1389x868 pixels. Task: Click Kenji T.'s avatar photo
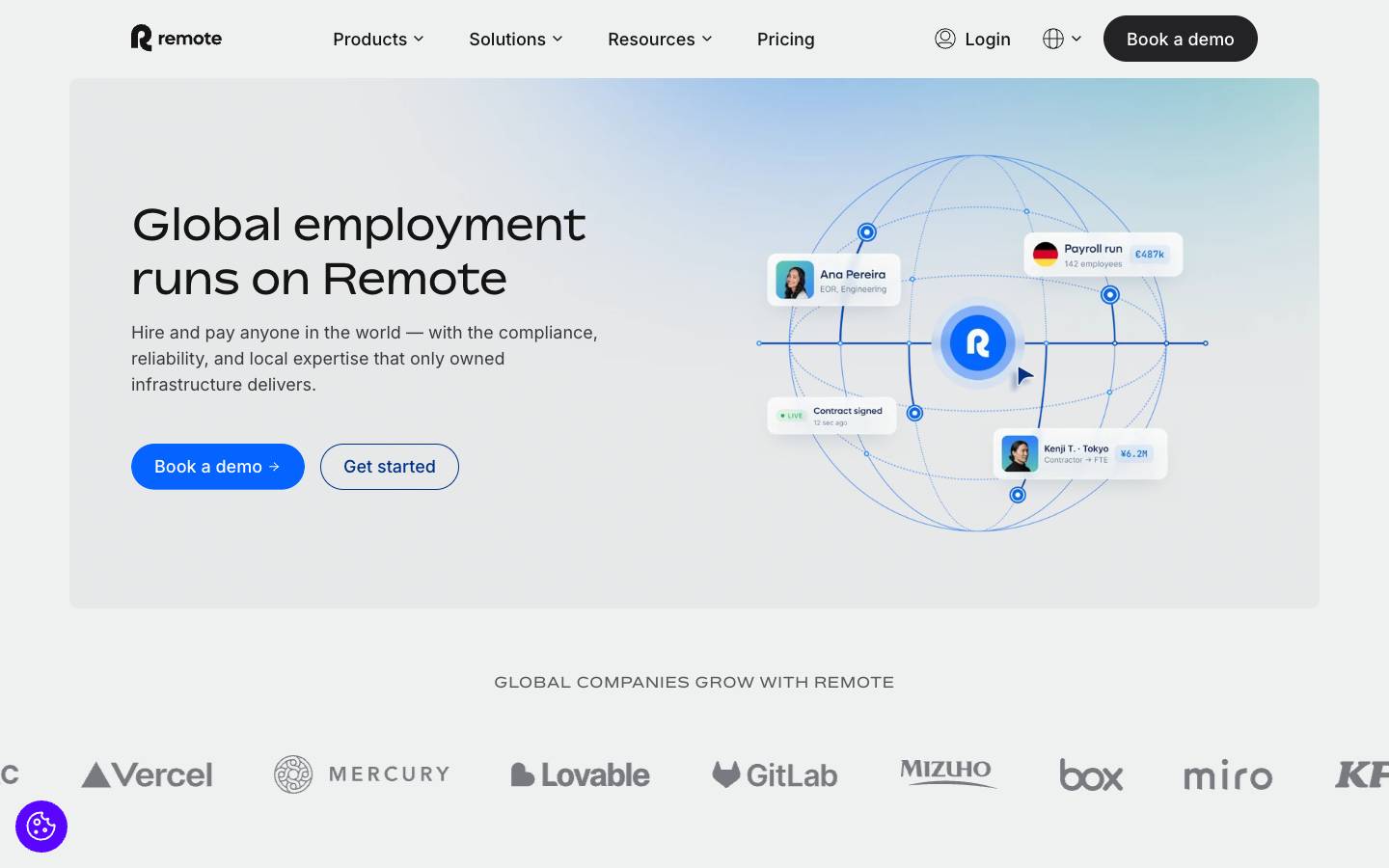click(x=1020, y=453)
